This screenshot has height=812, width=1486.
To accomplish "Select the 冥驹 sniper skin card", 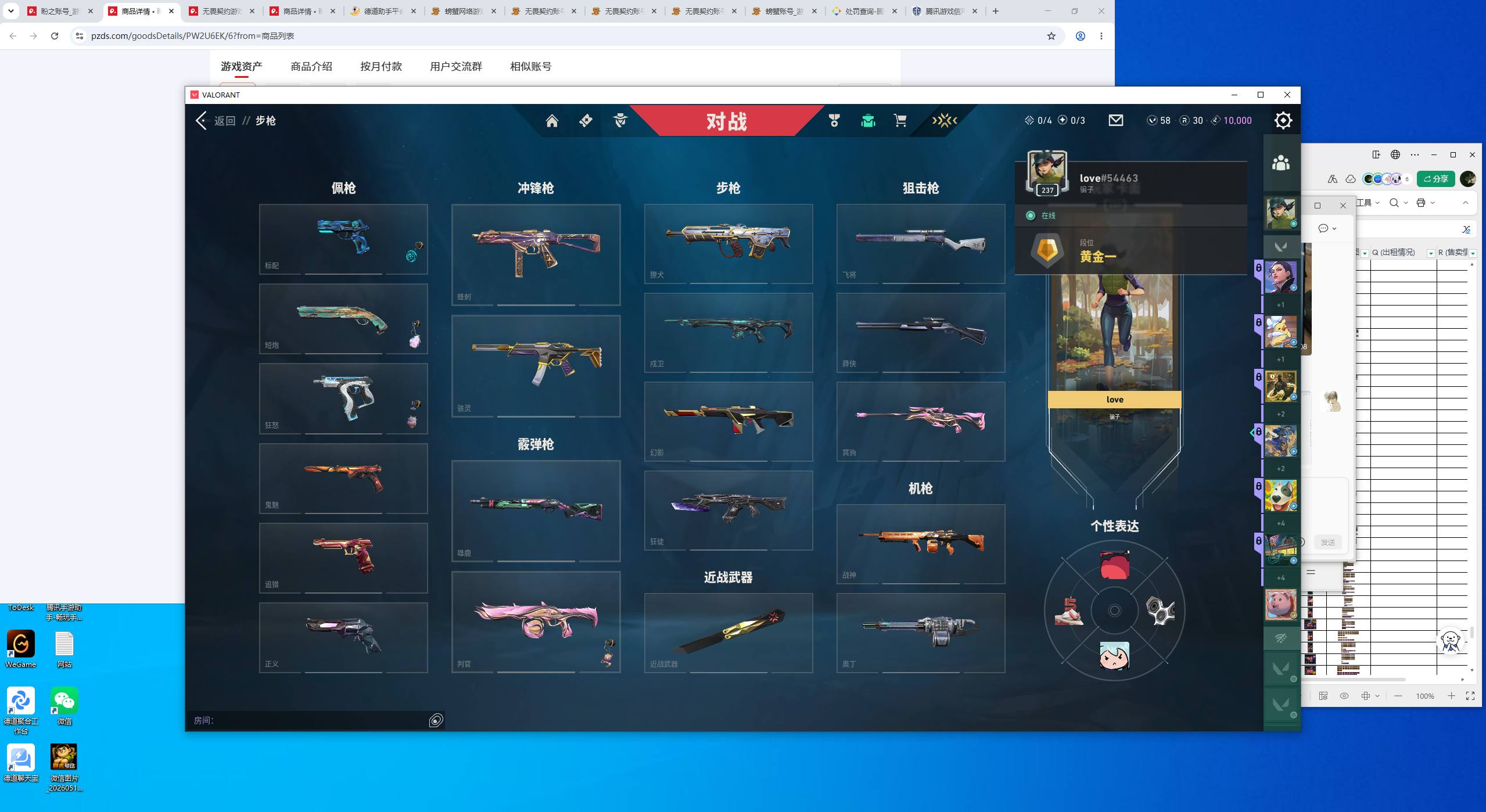I will (x=920, y=421).
